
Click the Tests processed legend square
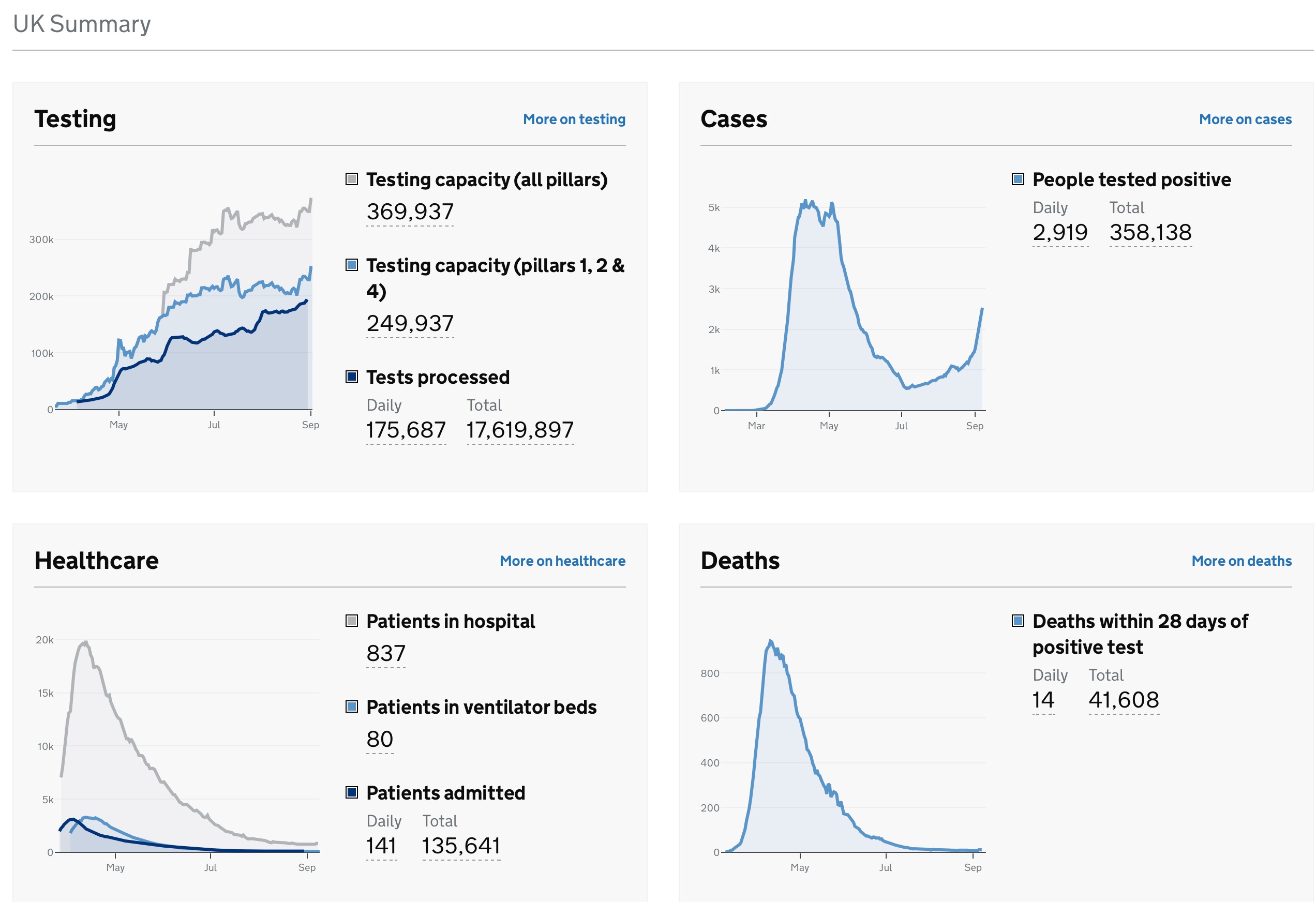click(352, 377)
